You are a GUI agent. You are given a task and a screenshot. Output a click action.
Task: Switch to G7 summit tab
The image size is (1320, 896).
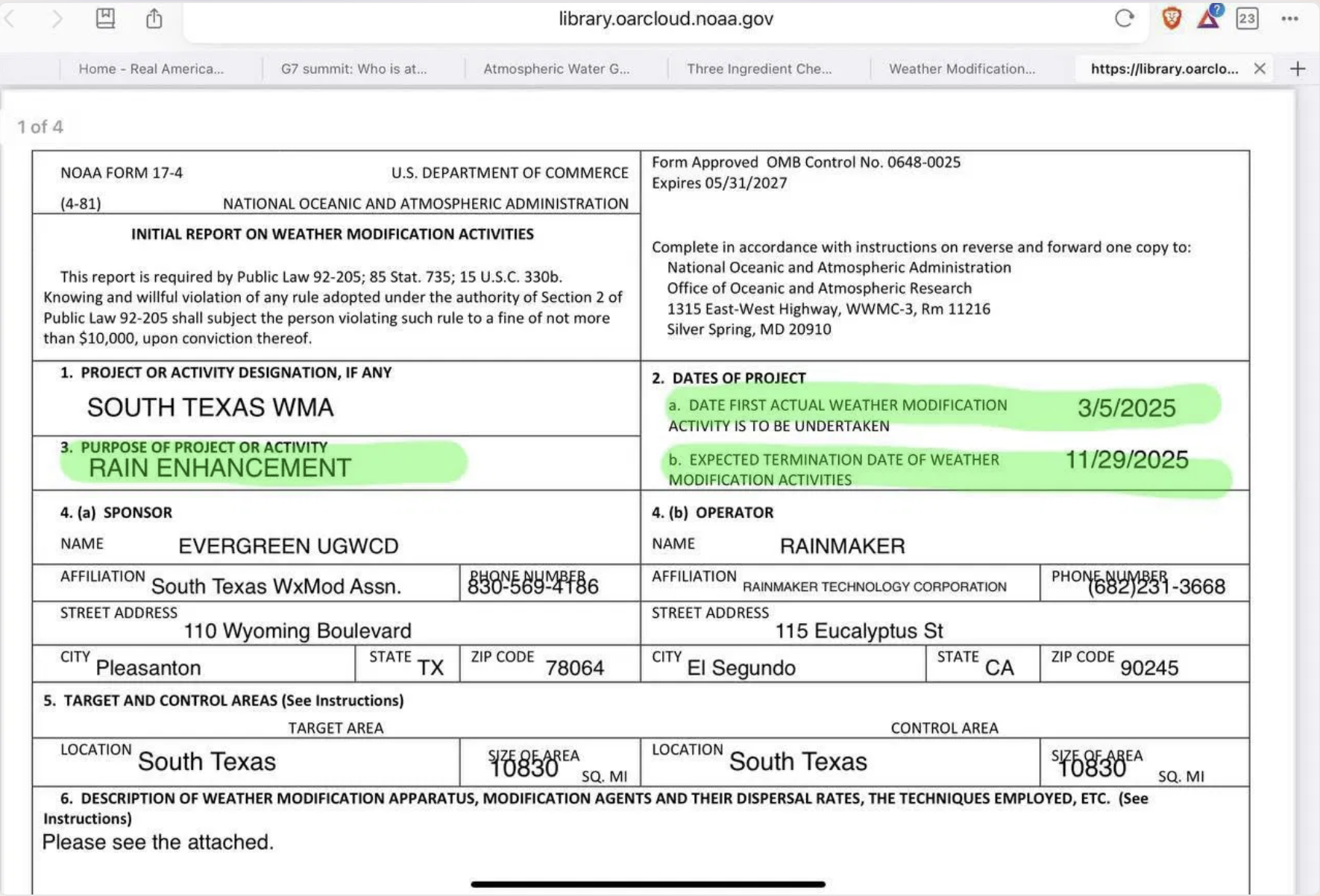click(x=353, y=69)
